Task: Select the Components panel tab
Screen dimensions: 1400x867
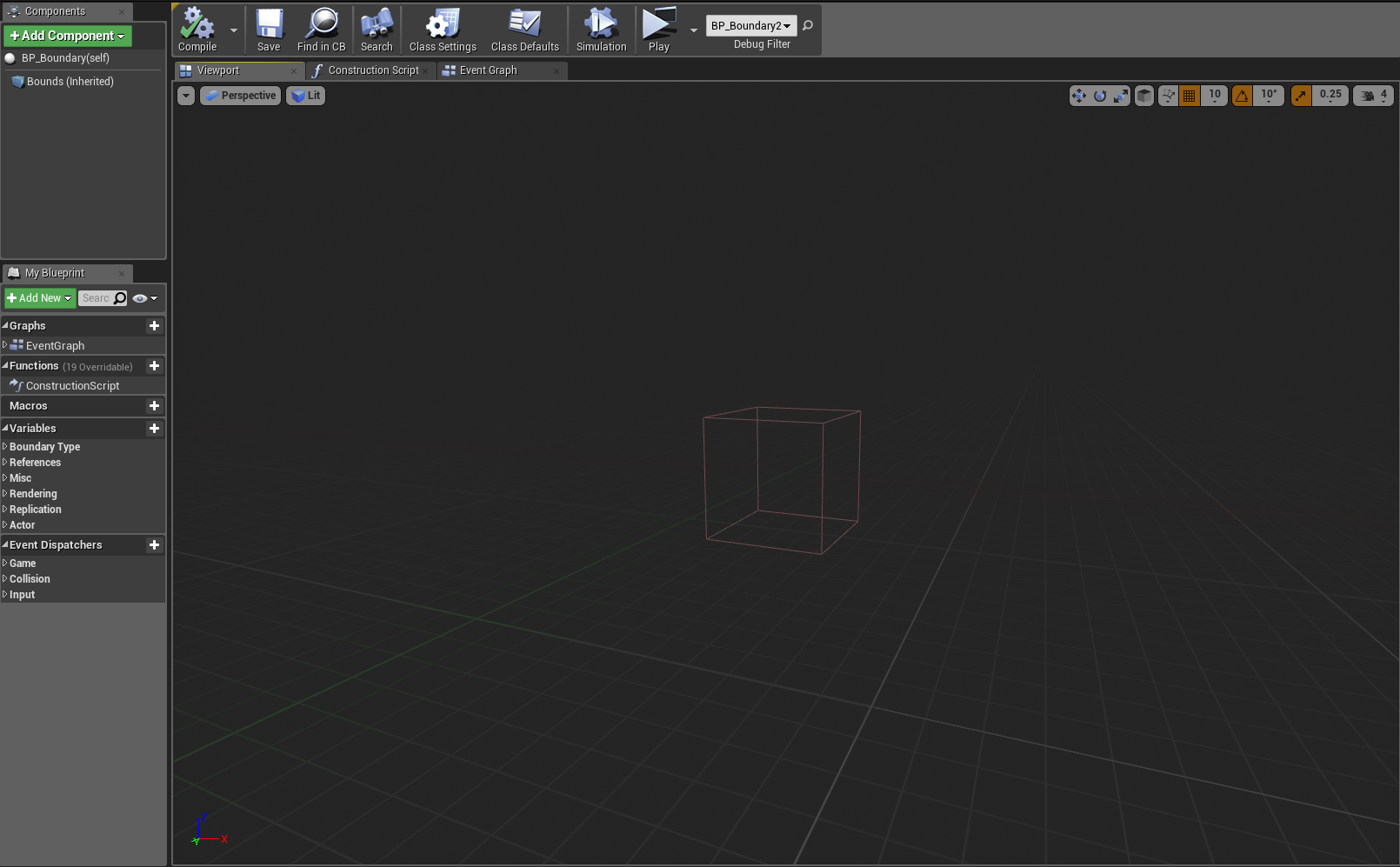Action: tap(67, 11)
